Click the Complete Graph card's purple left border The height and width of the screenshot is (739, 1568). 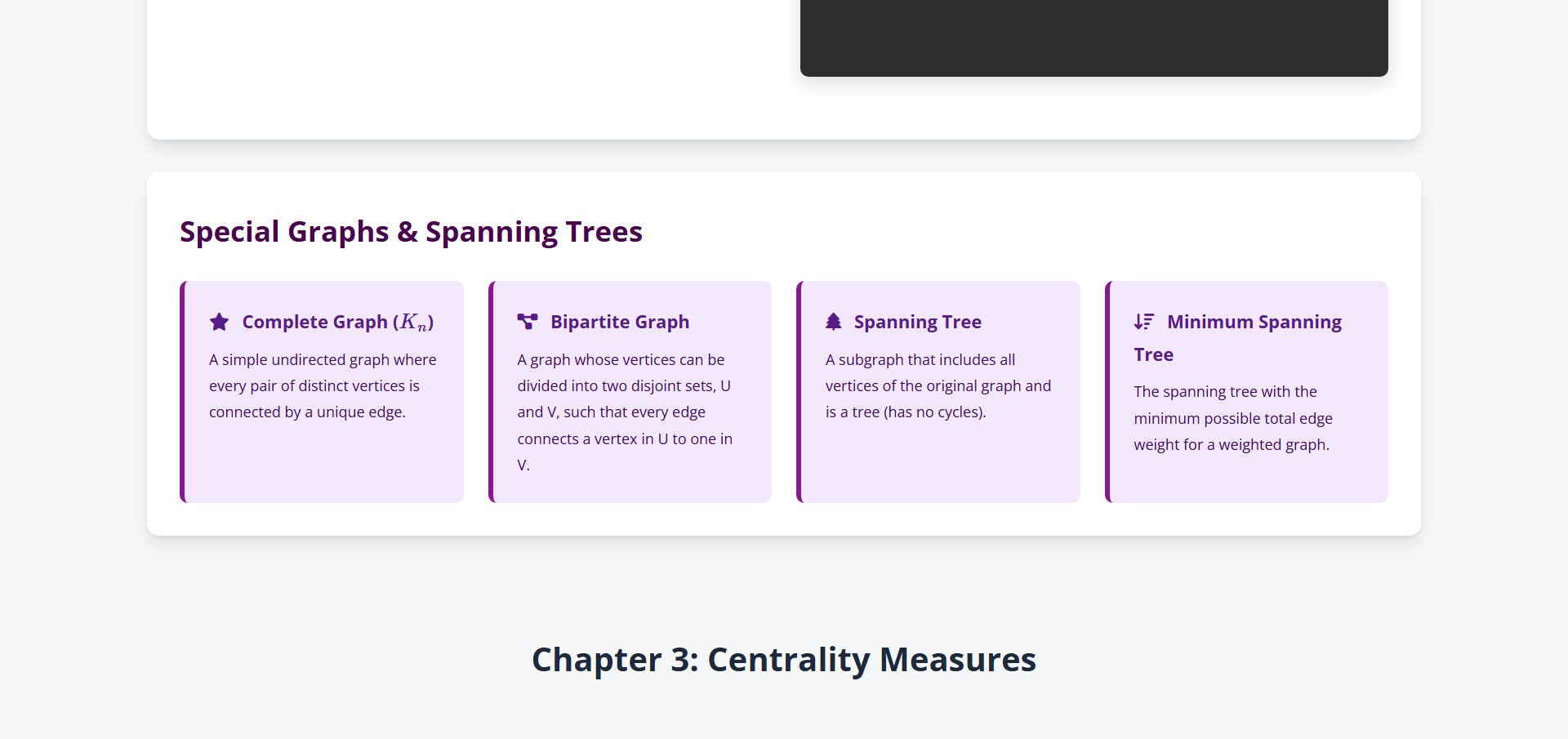click(x=183, y=392)
